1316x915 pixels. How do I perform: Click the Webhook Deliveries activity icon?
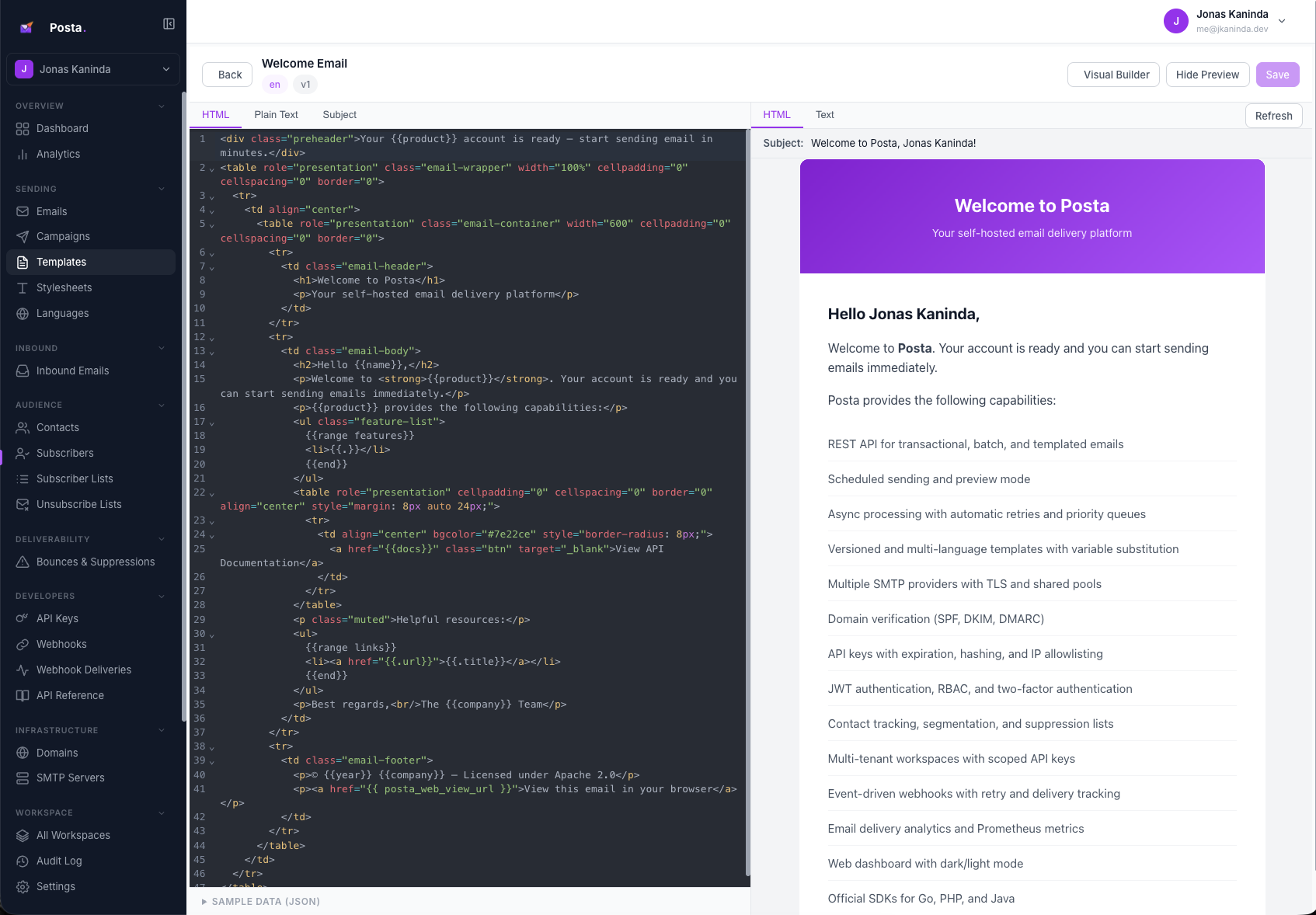[x=23, y=670]
